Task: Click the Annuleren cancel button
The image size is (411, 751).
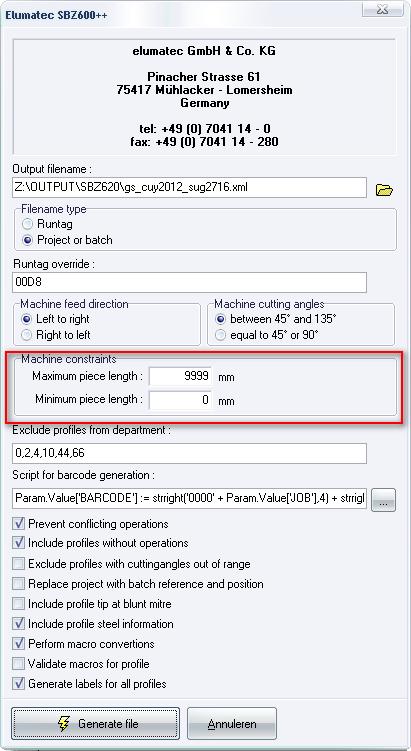Action: point(232,724)
